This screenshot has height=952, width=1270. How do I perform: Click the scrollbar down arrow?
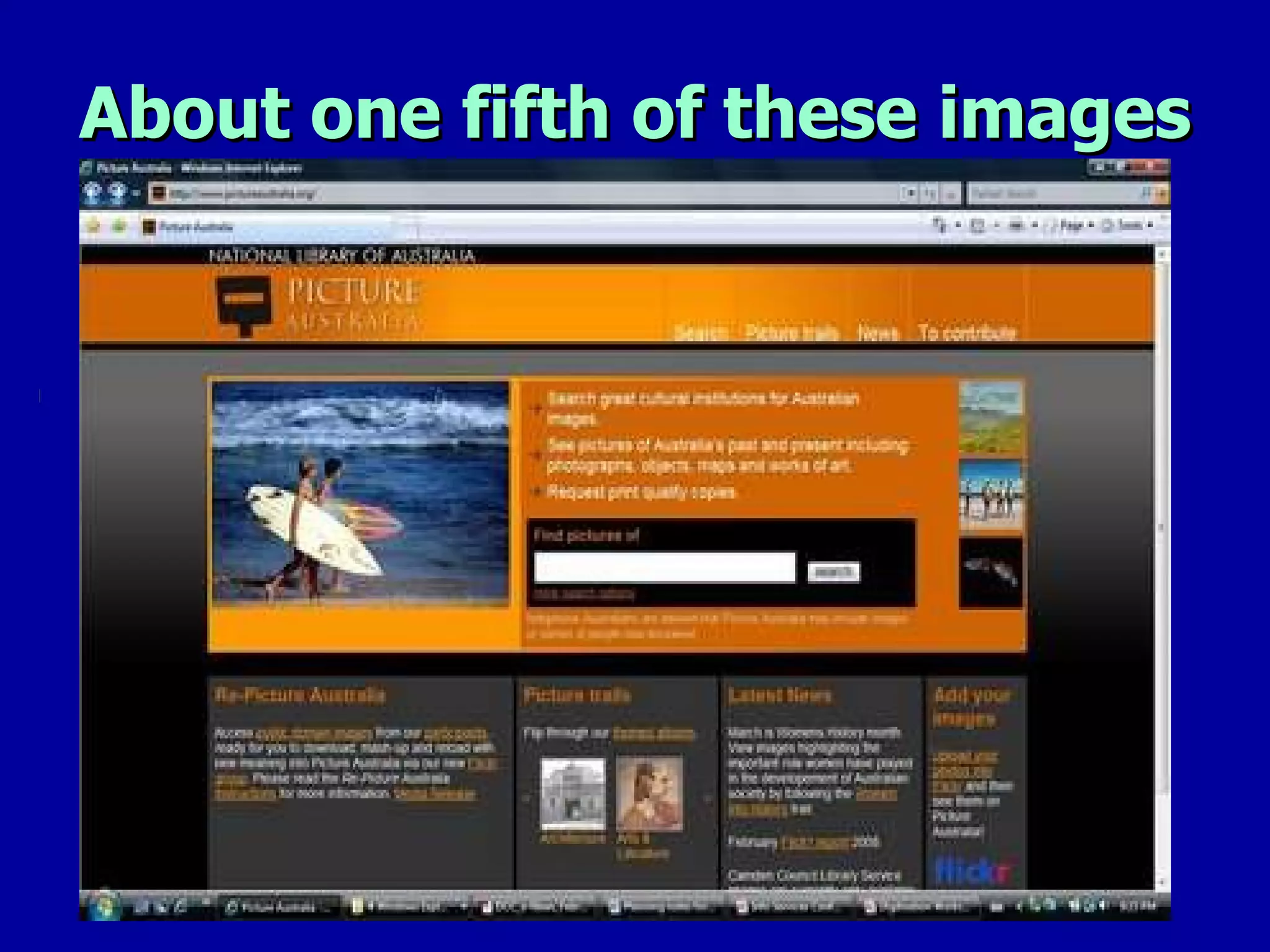click(1161, 881)
